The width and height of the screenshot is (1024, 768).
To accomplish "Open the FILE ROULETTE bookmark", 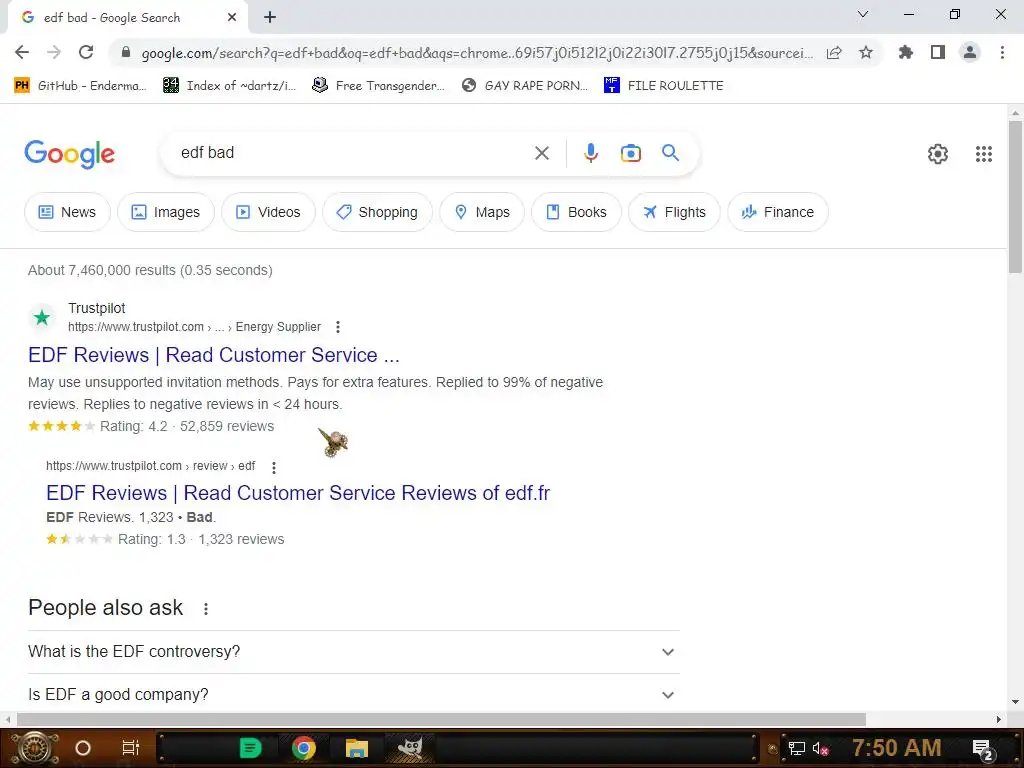I will (664, 86).
